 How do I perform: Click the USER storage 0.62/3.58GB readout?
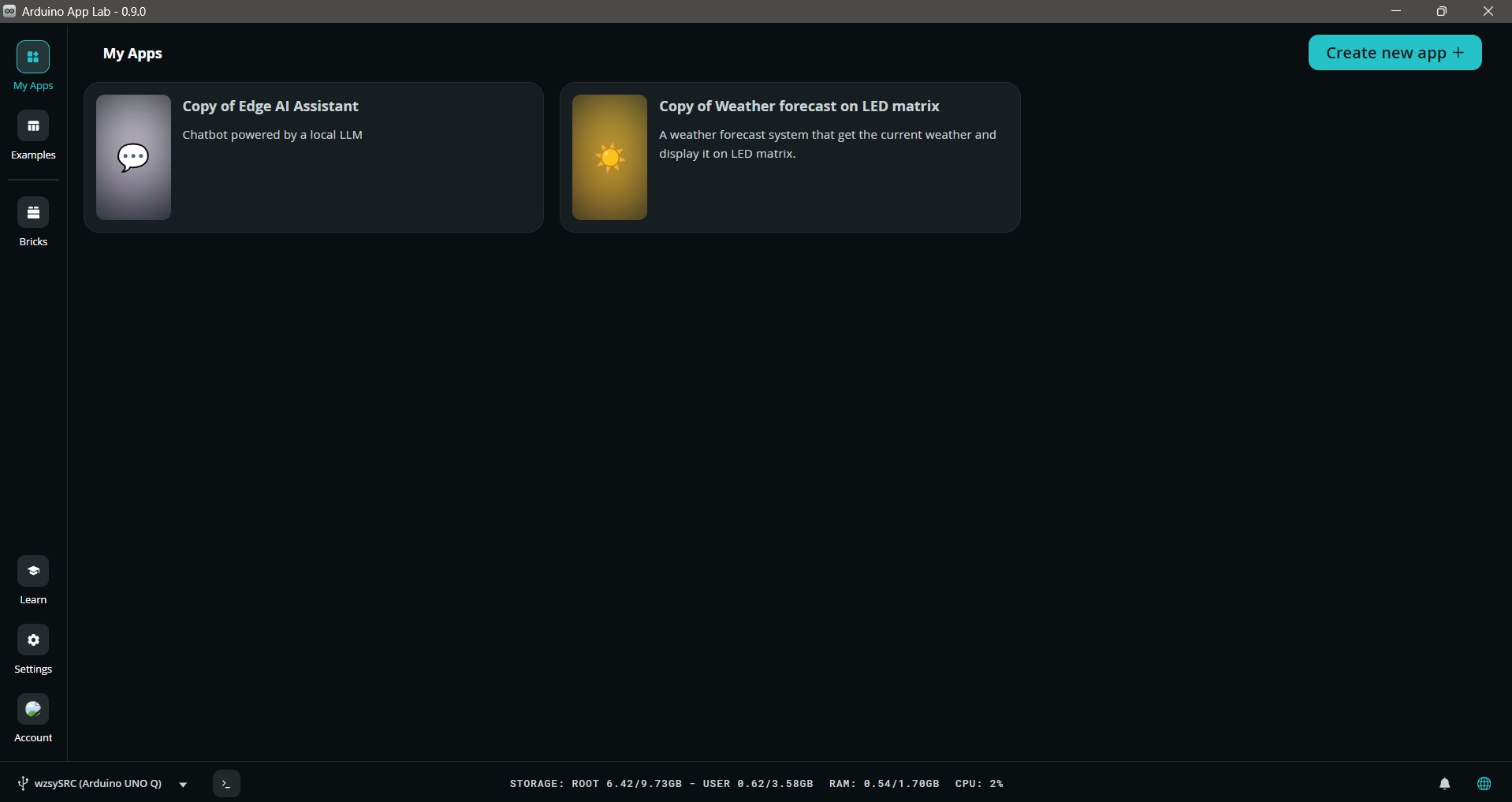click(758, 784)
